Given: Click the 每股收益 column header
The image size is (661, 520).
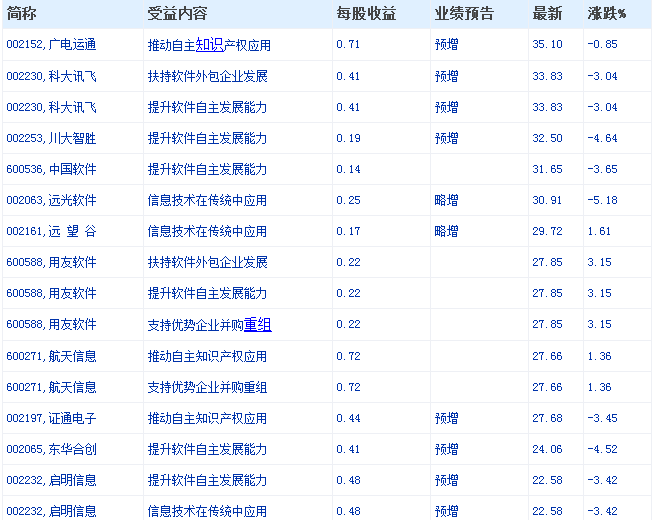Looking at the screenshot, I should pos(366,14).
